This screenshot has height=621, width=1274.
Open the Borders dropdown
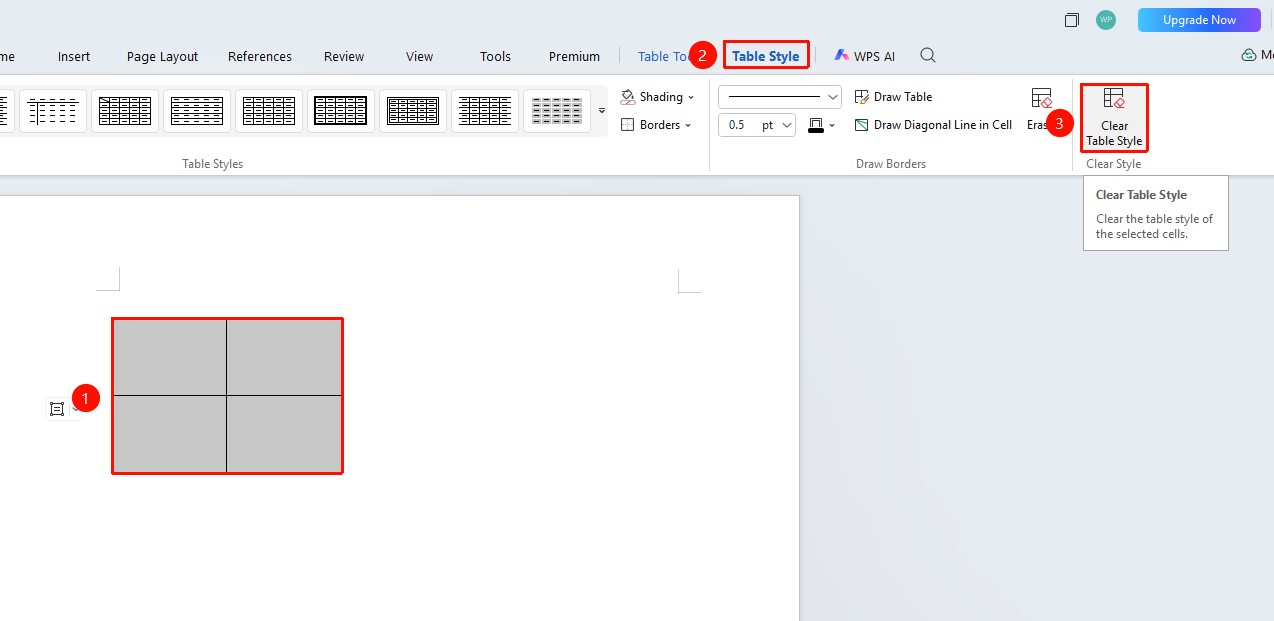[657, 125]
